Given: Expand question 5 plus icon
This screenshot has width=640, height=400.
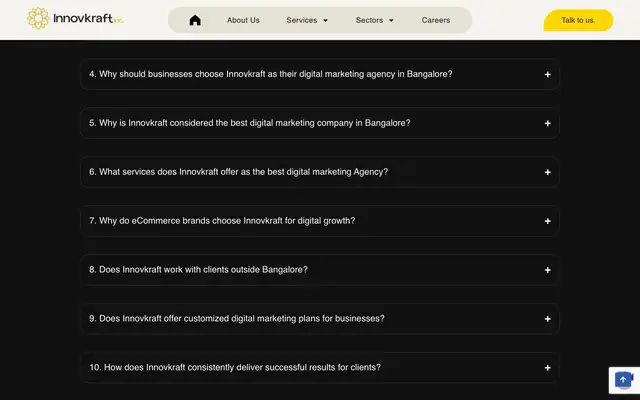Looking at the screenshot, I should click(x=547, y=123).
